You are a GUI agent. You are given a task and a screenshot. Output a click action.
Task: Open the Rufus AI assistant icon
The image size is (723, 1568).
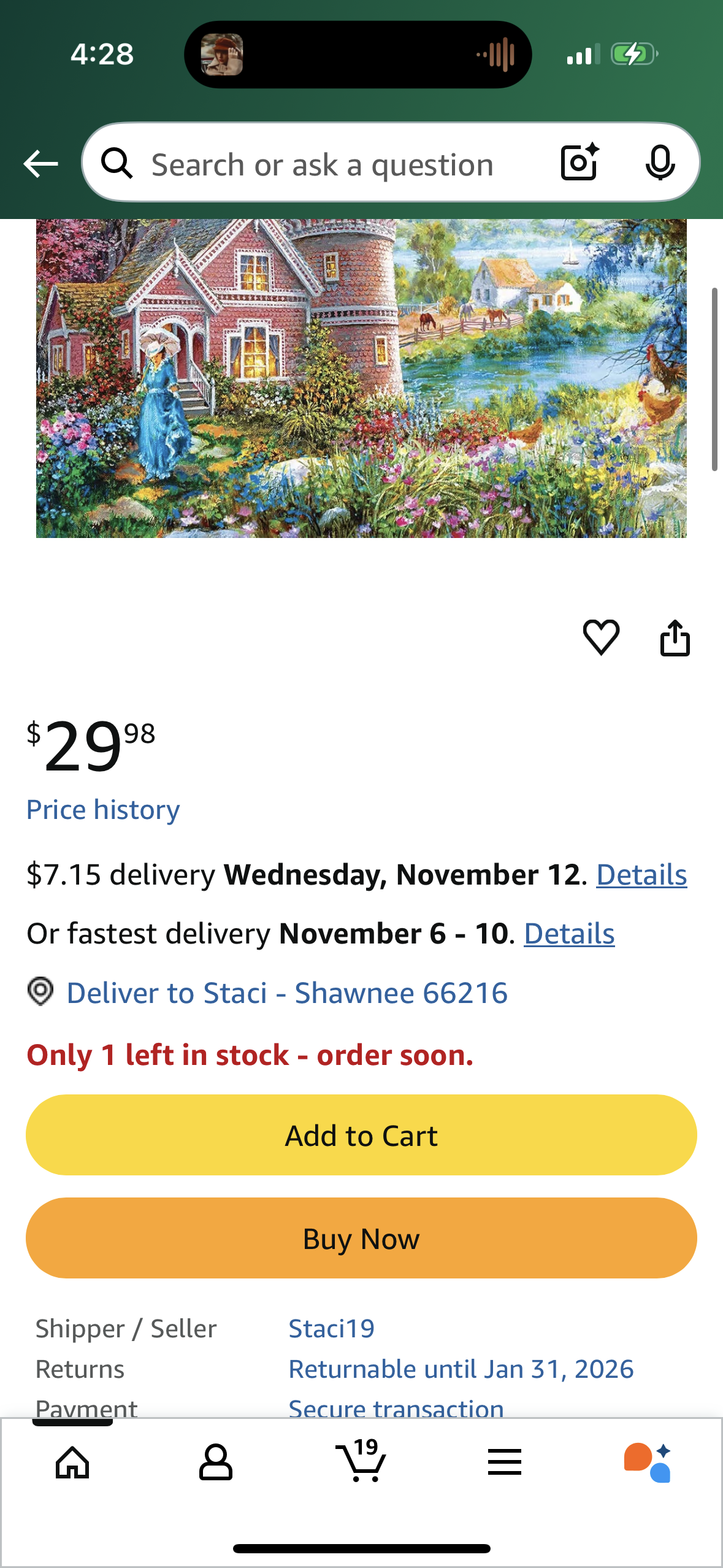coord(648,1462)
